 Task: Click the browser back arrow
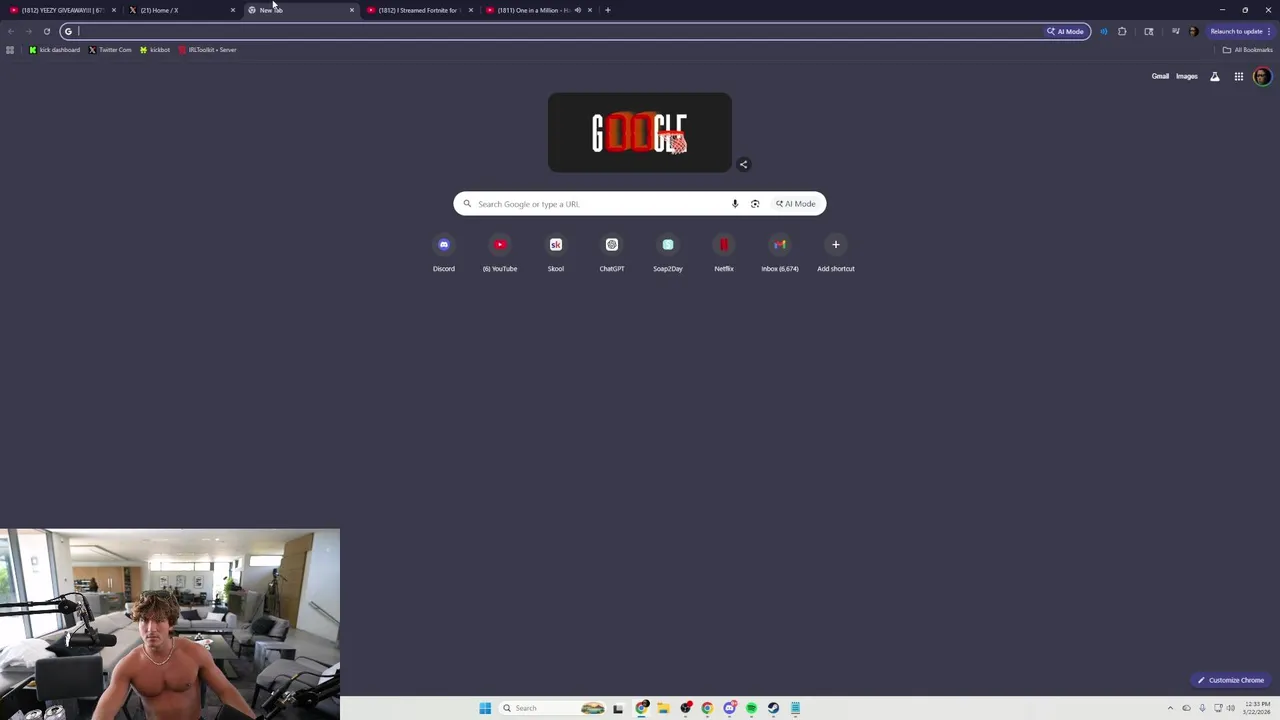[x=11, y=31]
